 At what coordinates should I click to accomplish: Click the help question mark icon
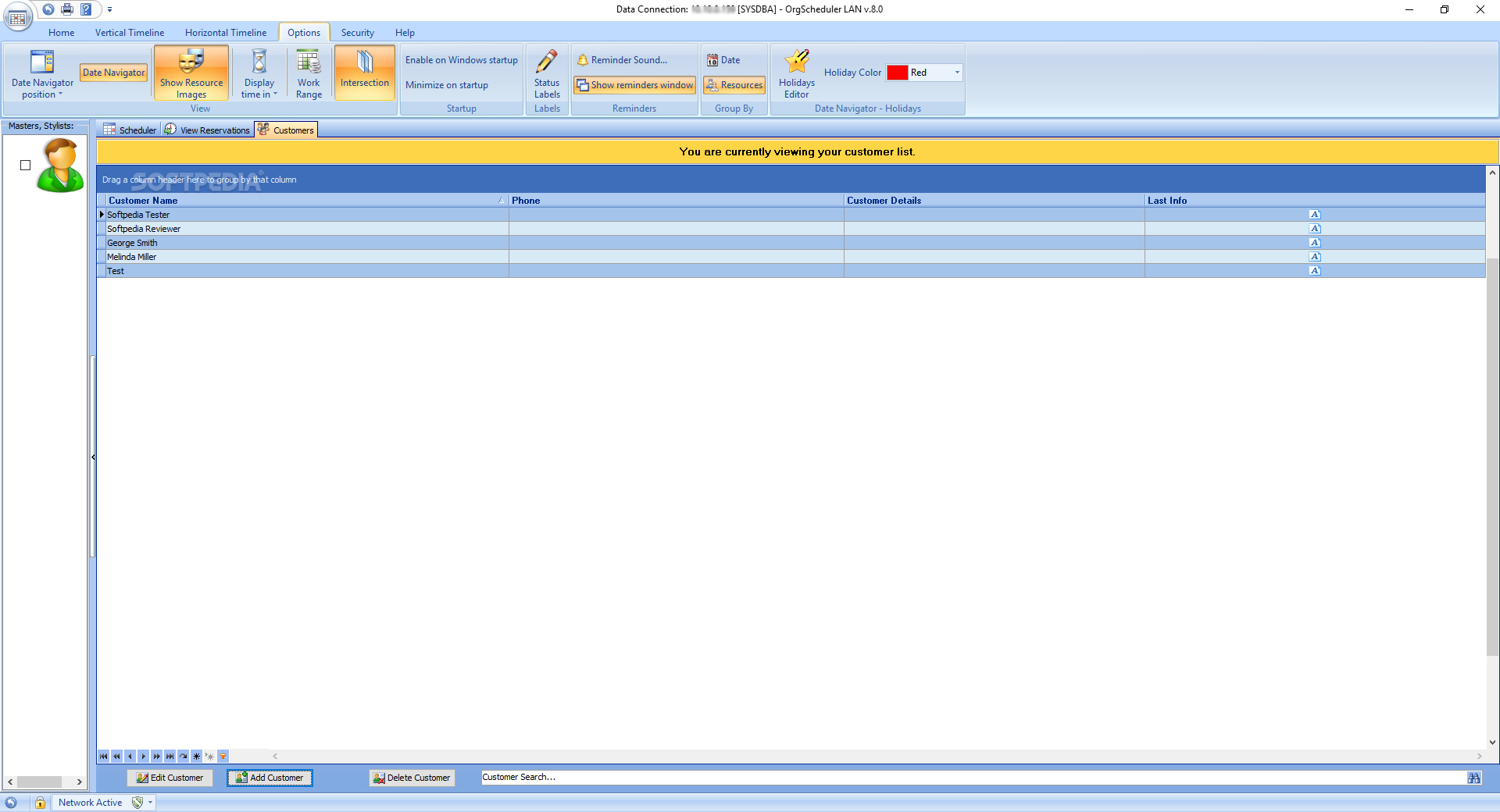86,9
